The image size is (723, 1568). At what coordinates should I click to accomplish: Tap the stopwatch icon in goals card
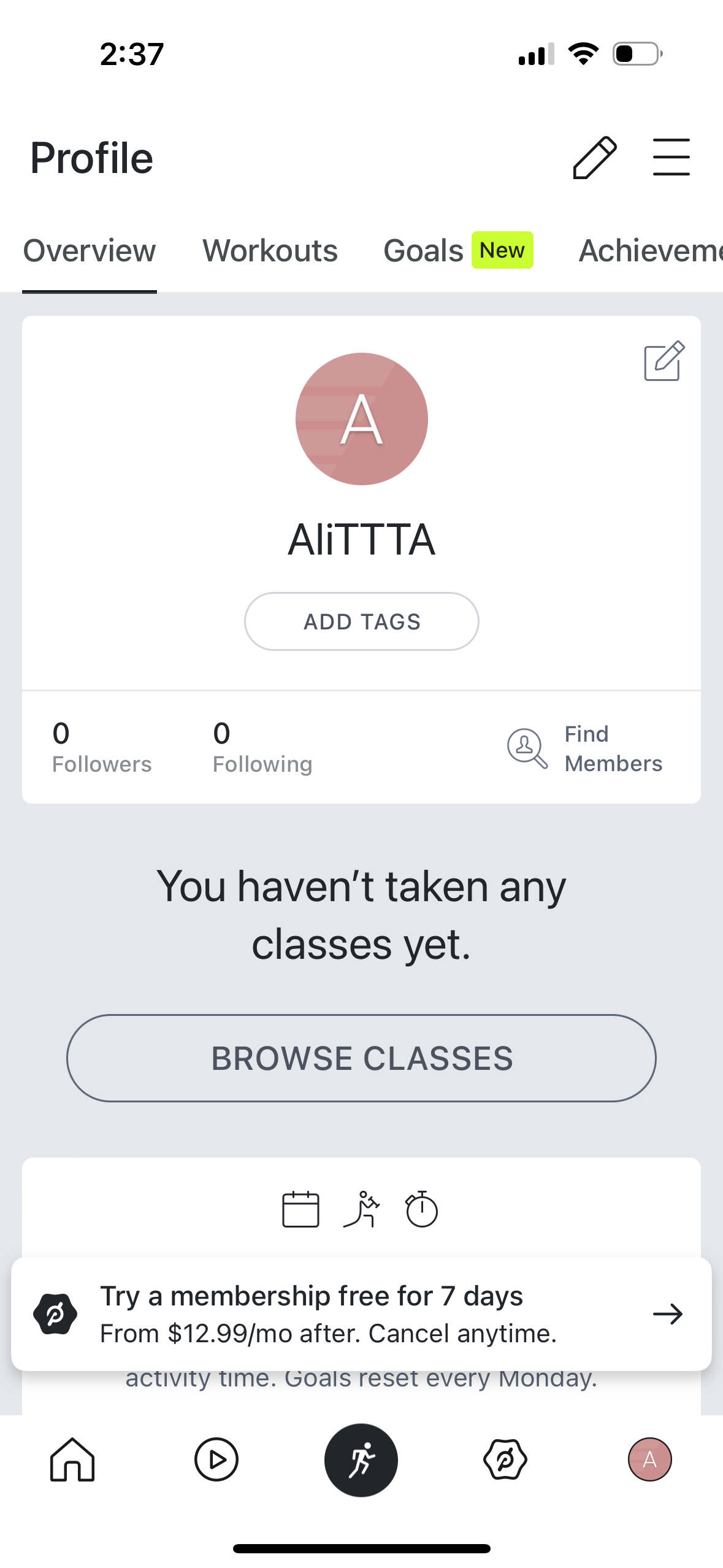[421, 1209]
